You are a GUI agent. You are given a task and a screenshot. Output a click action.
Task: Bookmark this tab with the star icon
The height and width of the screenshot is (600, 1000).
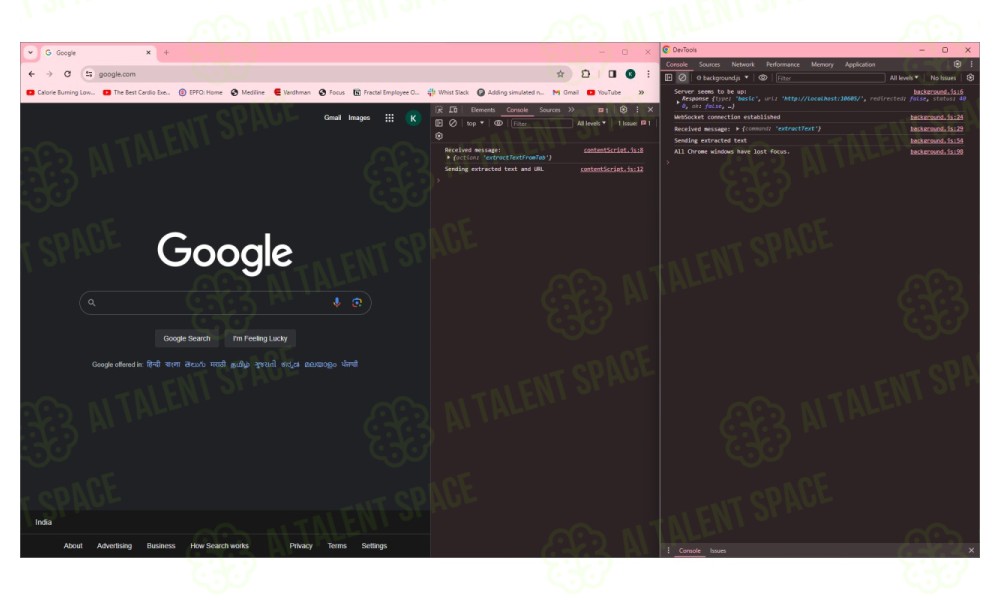(560, 74)
